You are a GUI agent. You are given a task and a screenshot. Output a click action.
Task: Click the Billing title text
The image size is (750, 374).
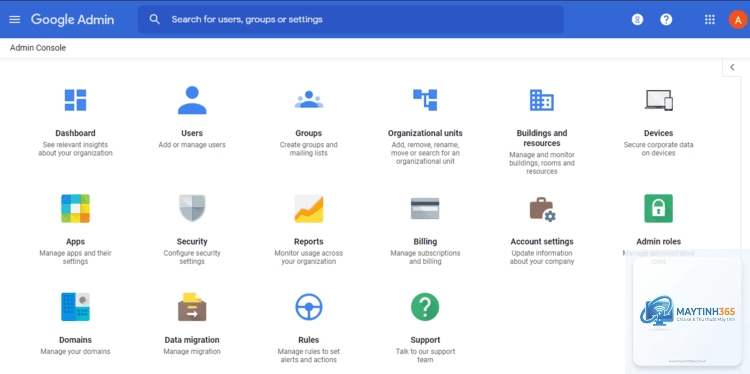(425, 242)
